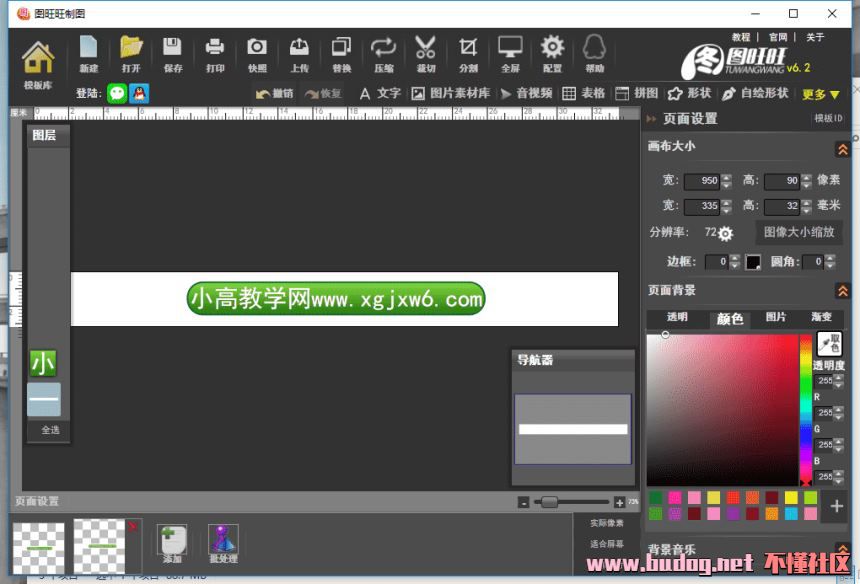Set view to 实际像素
Screen dimensions: 860x584
[x=607, y=523]
